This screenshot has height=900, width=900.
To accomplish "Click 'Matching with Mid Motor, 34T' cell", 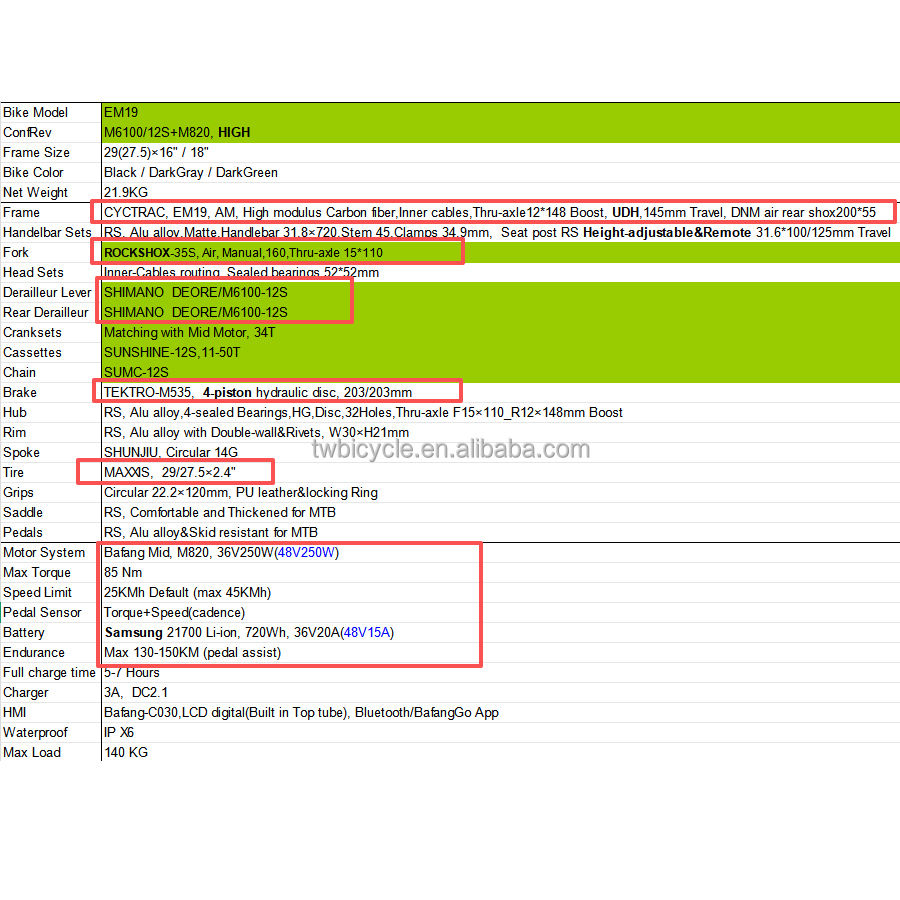I will (x=189, y=332).
